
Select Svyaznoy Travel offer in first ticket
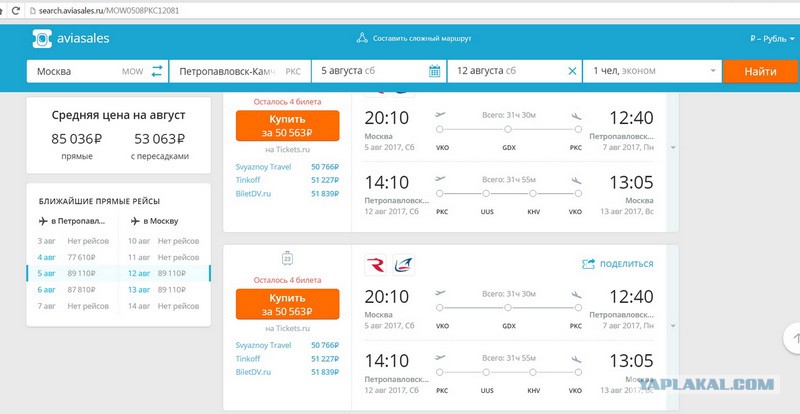click(287, 167)
